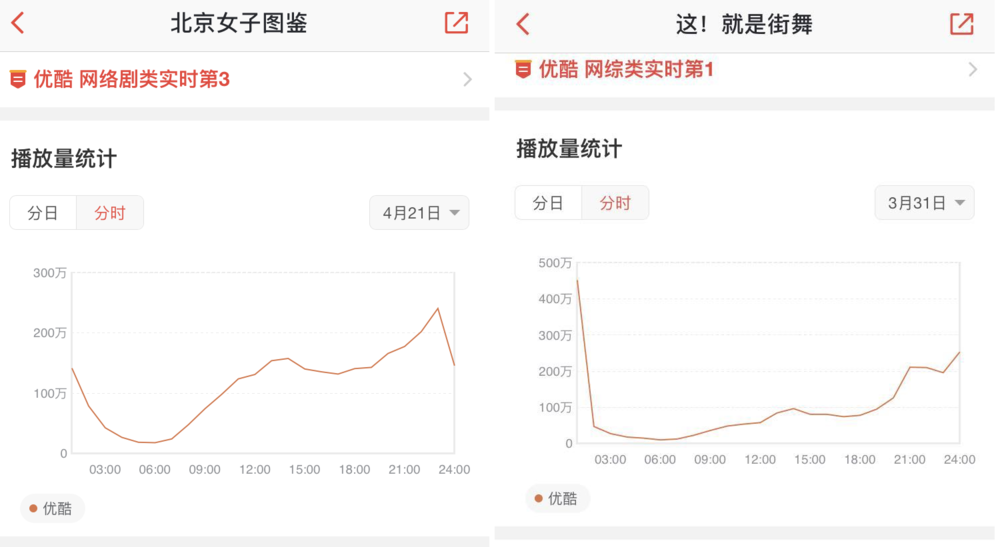Tap 播放量统计 heading under 北京女子图鉴

pos(64,159)
